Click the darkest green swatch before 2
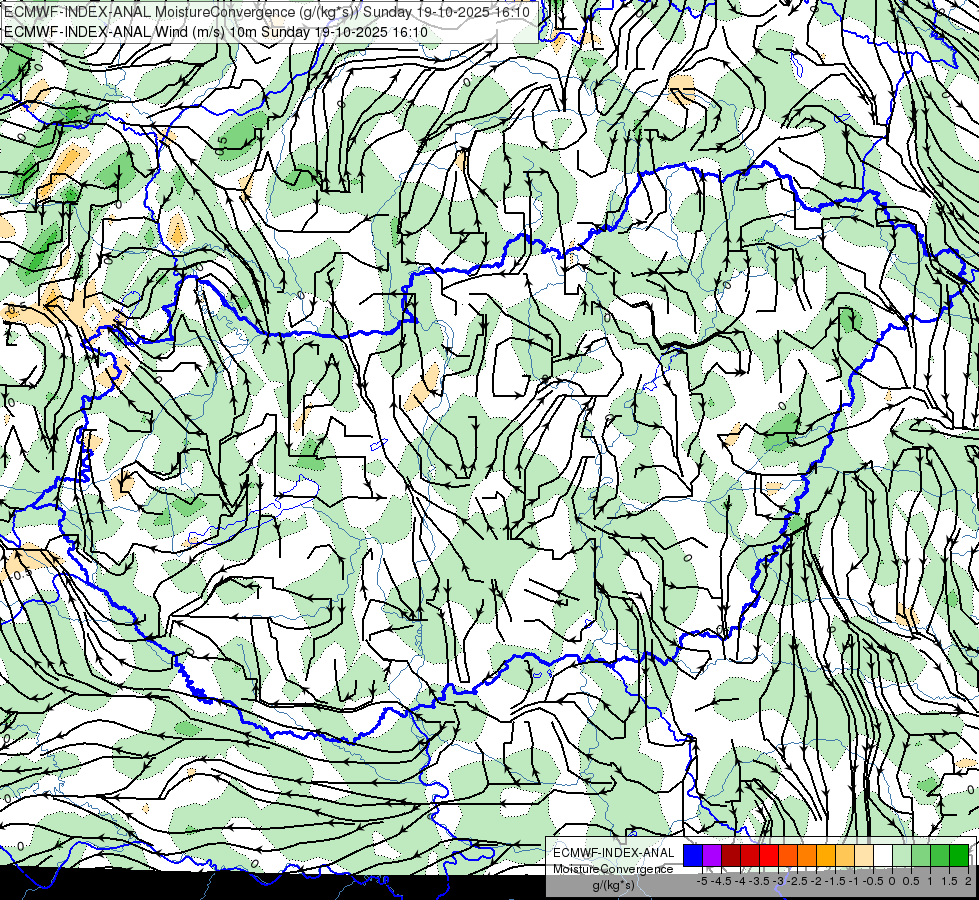979x900 pixels. (959, 855)
